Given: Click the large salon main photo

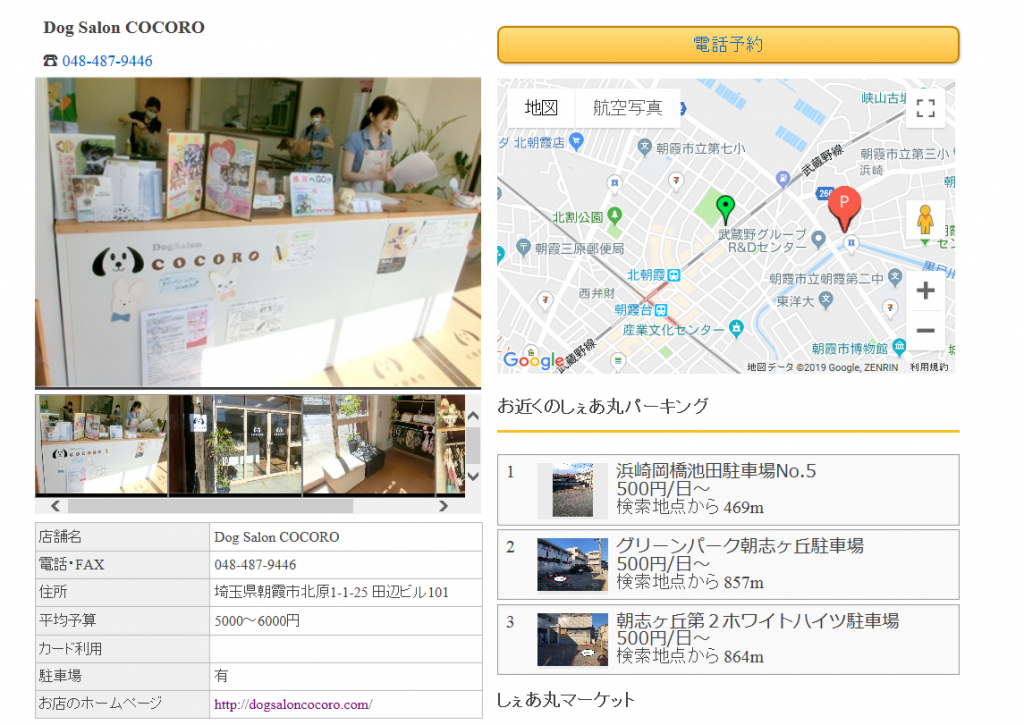Looking at the screenshot, I should click(258, 233).
